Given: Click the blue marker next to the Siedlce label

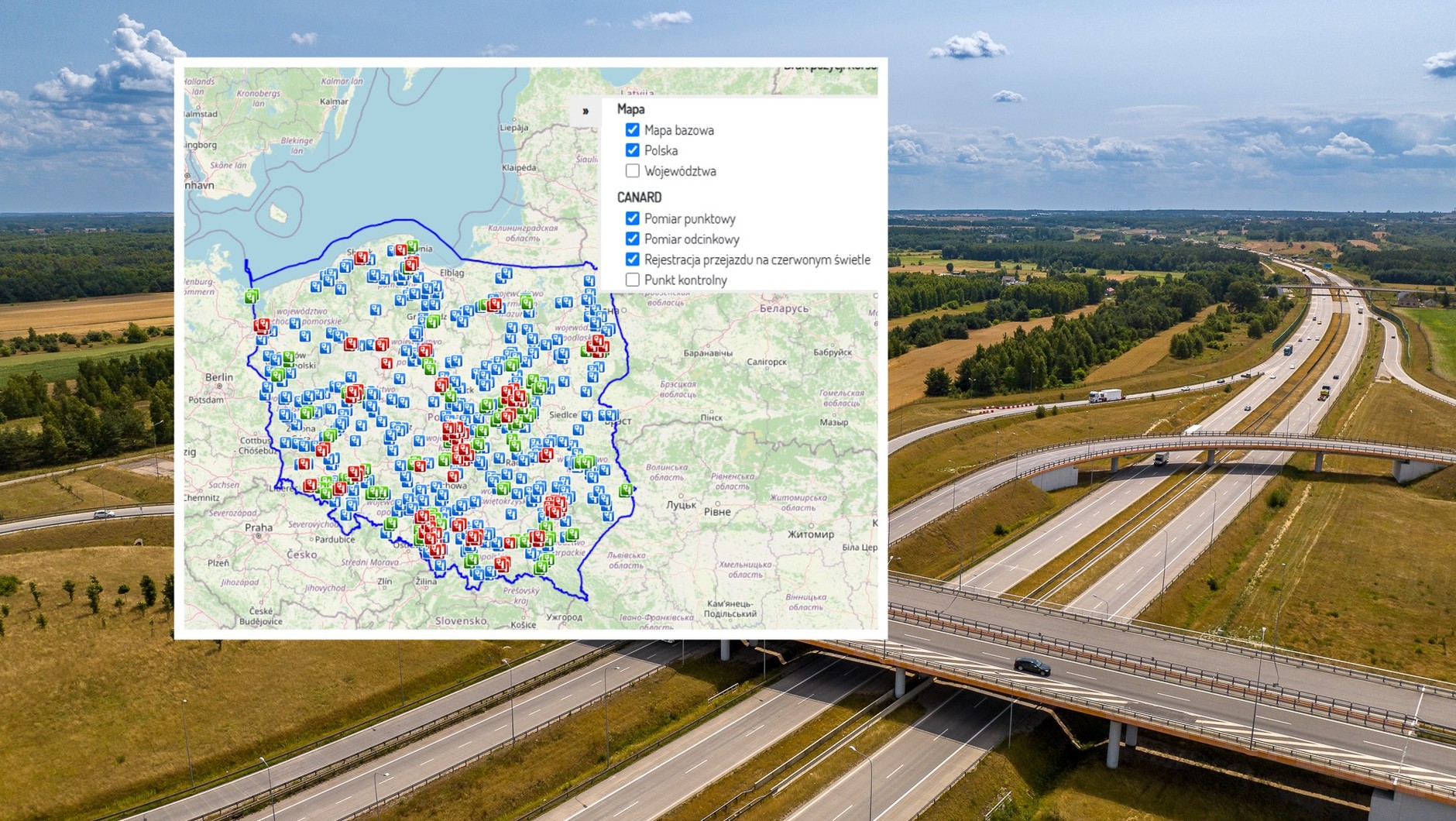Looking at the screenshot, I should tap(587, 416).
